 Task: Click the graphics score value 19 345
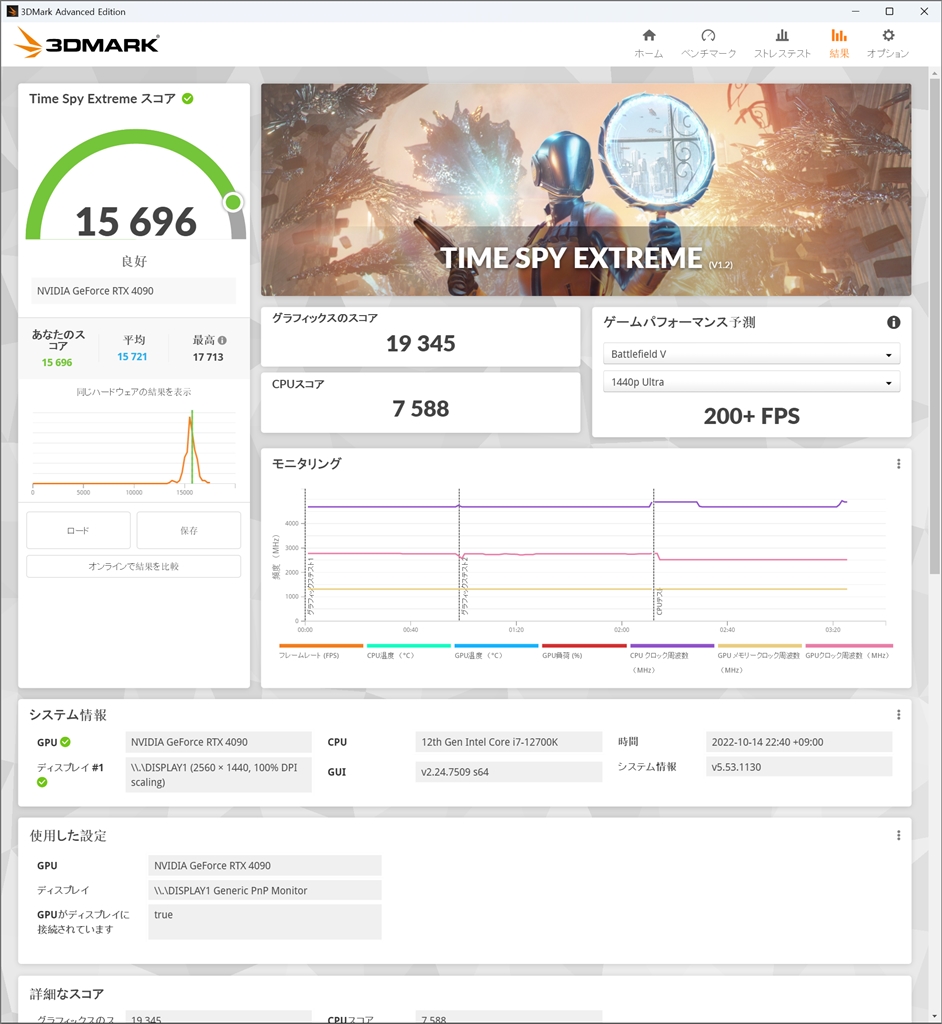(x=421, y=344)
